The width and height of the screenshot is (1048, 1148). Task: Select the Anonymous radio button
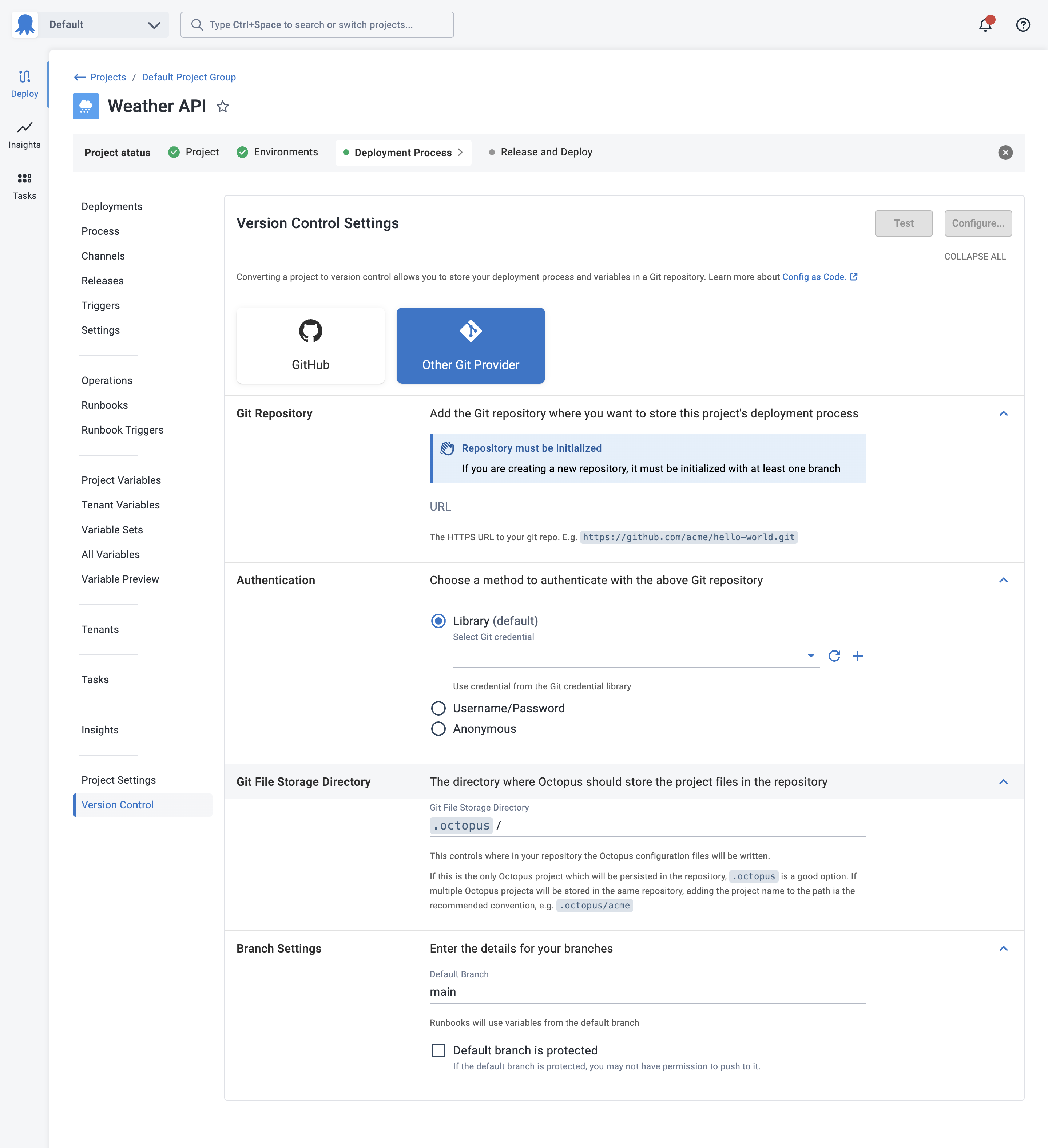point(438,729)
